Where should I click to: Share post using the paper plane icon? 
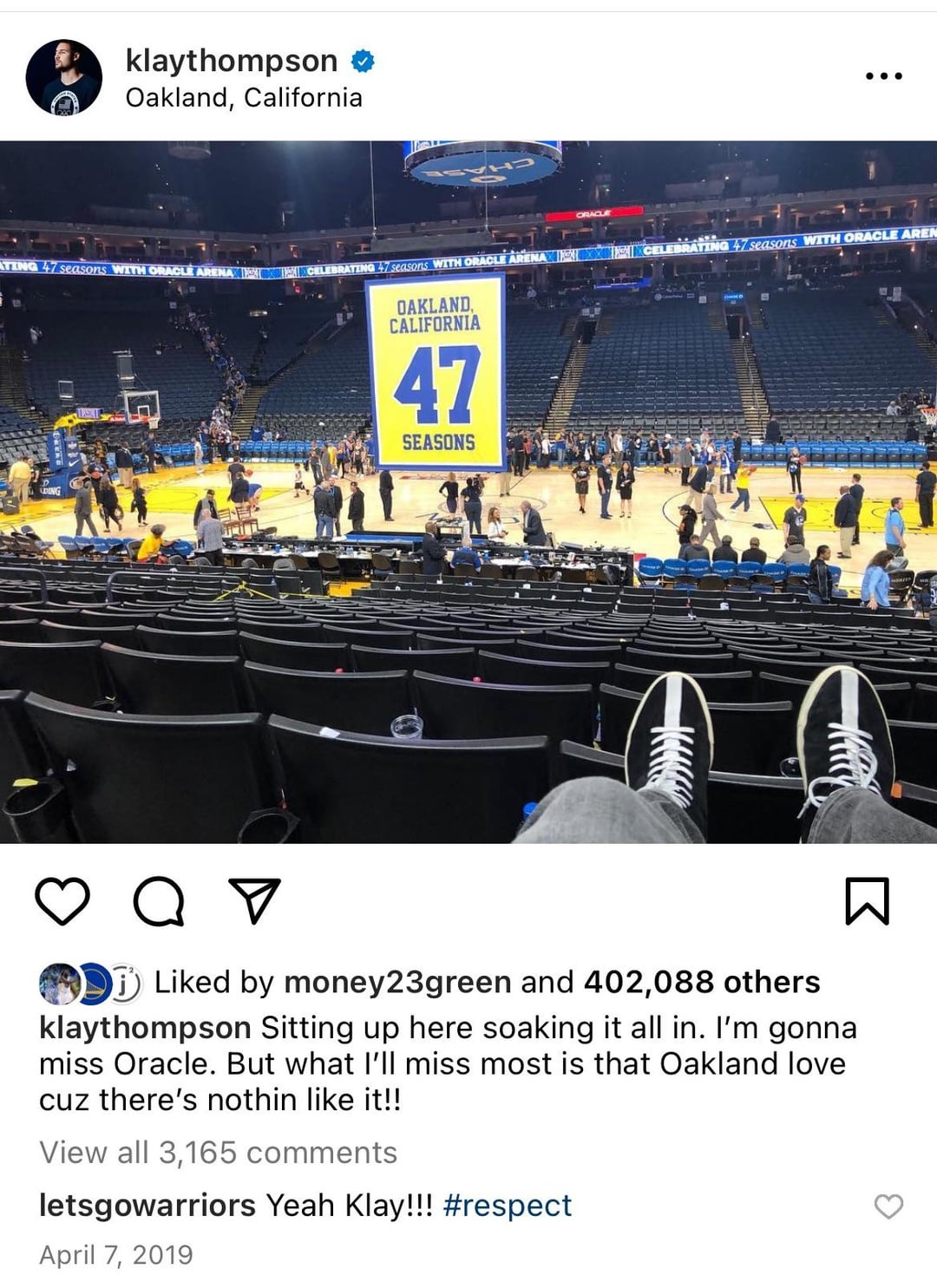[x=254, y=900]
